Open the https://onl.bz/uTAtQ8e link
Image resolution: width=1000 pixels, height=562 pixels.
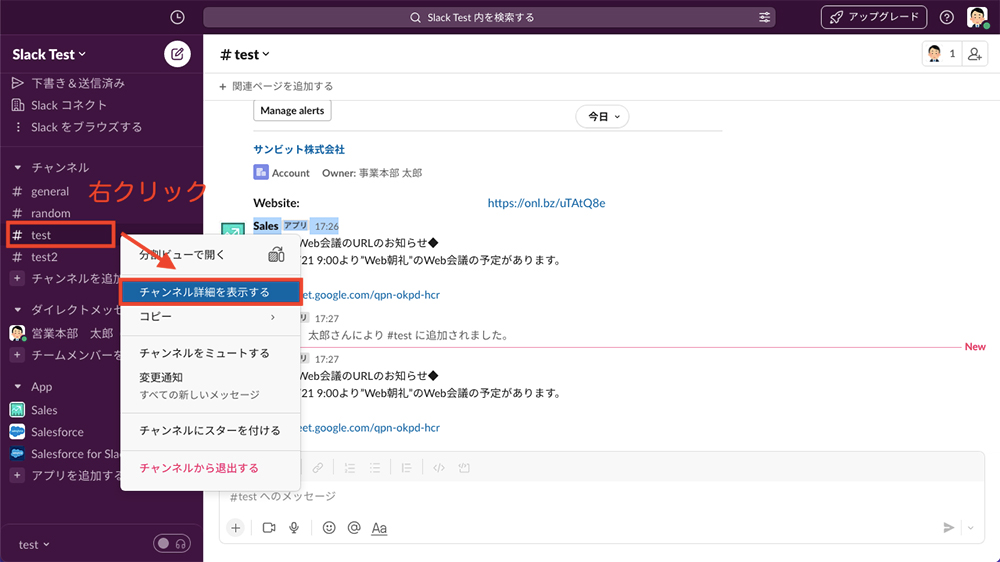(547, 203)
